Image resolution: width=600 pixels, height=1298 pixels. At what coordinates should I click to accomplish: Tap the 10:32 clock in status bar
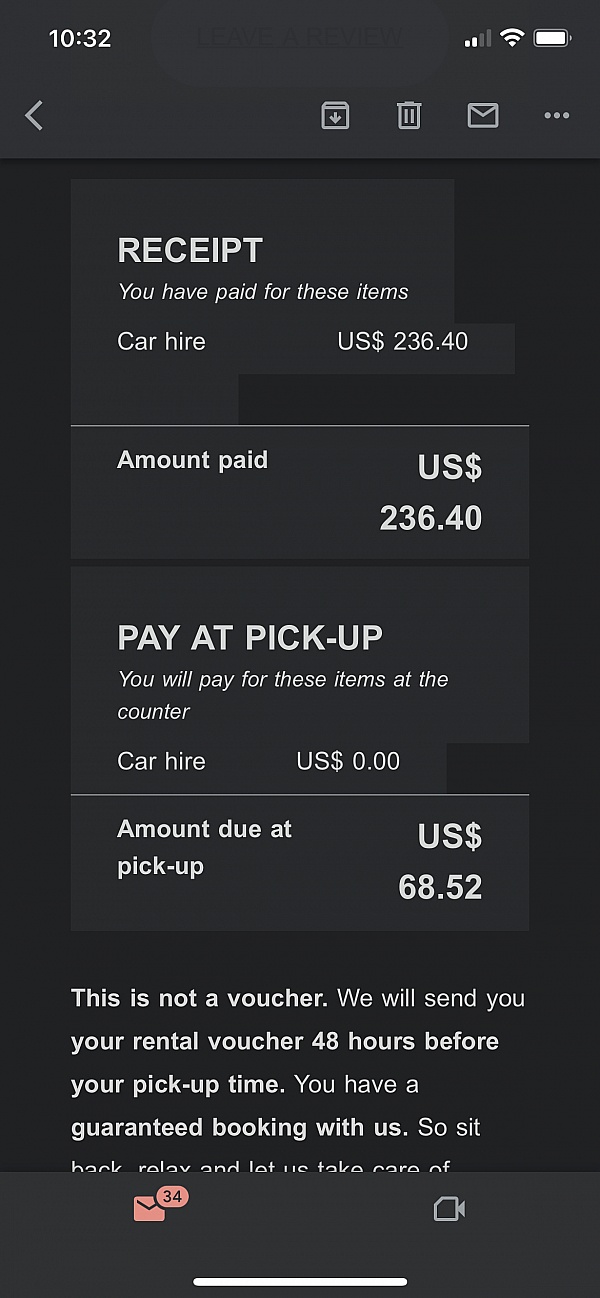(80, 39)
